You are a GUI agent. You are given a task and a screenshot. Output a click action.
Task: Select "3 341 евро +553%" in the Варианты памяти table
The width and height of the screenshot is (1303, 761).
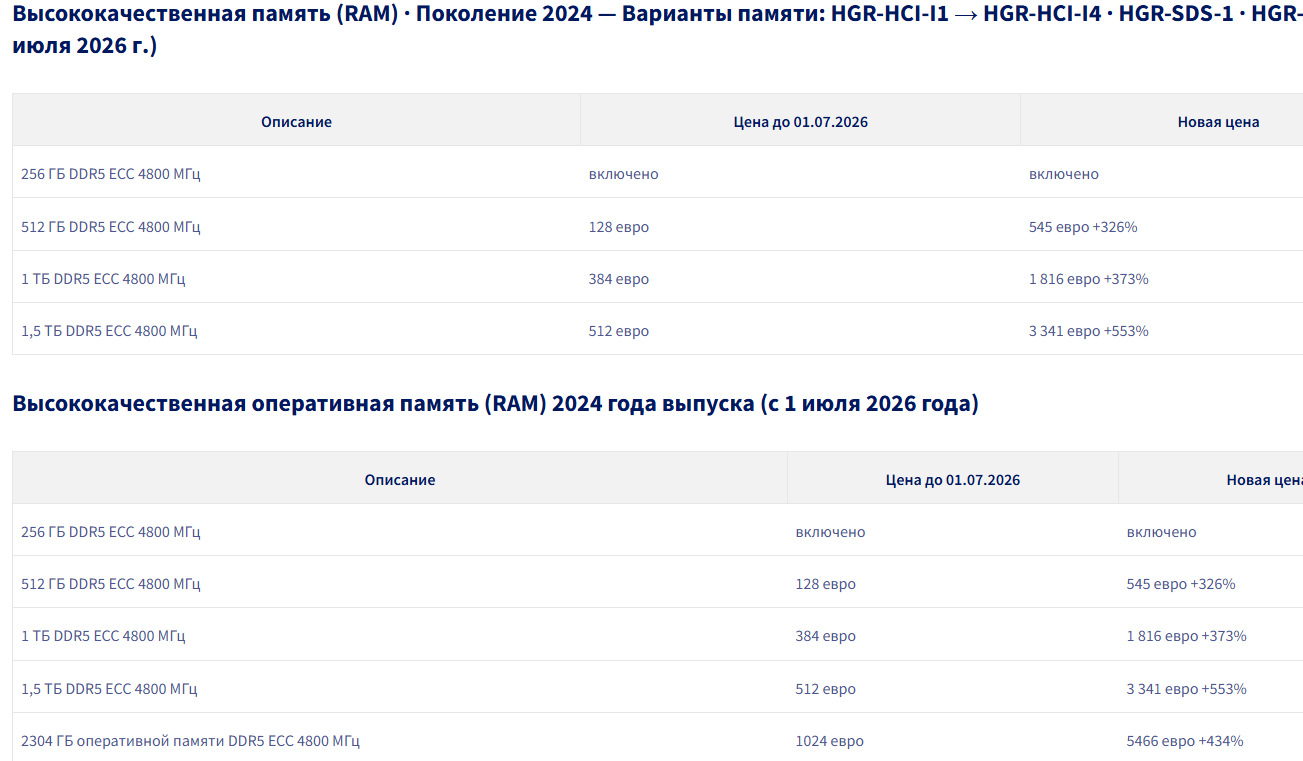(x=1089, y=331)
